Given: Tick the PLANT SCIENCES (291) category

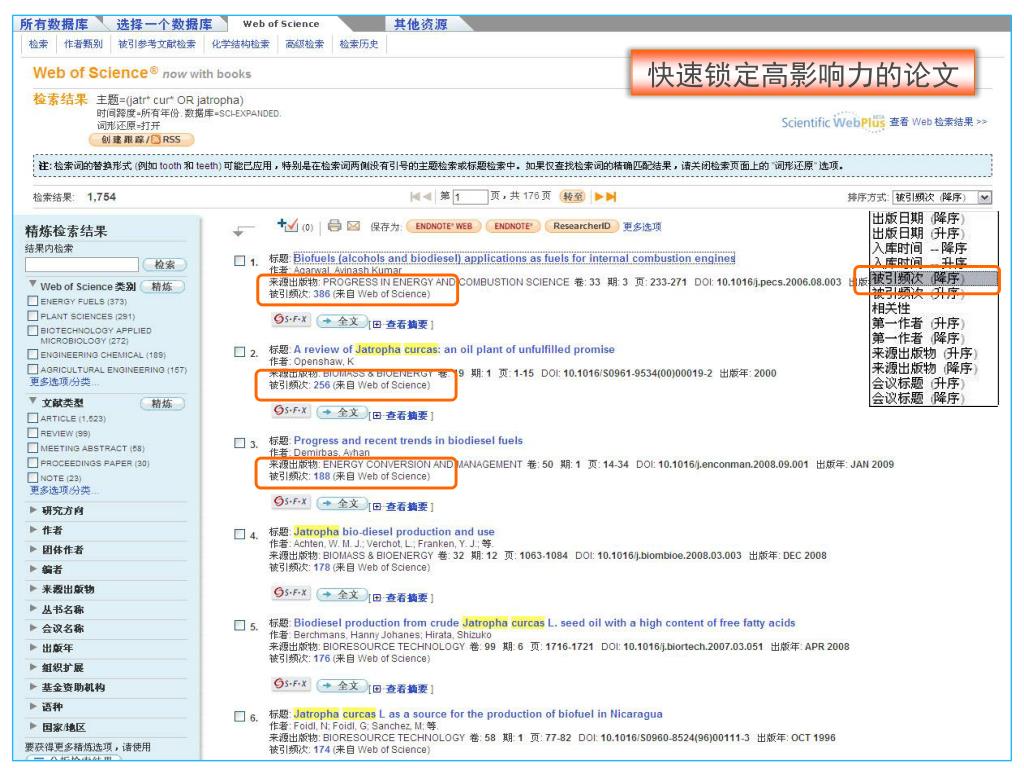Looking at the screenshot, I should click(33, 316).
